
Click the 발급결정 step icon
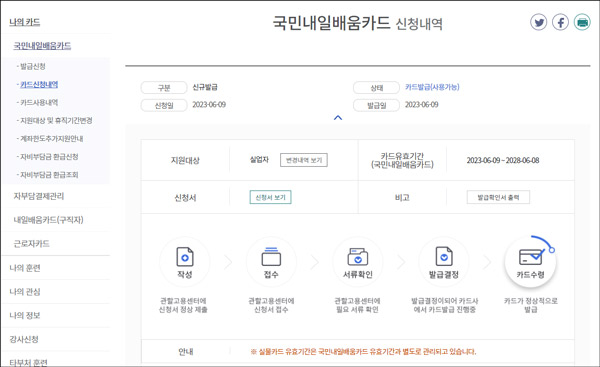point(444,262)
